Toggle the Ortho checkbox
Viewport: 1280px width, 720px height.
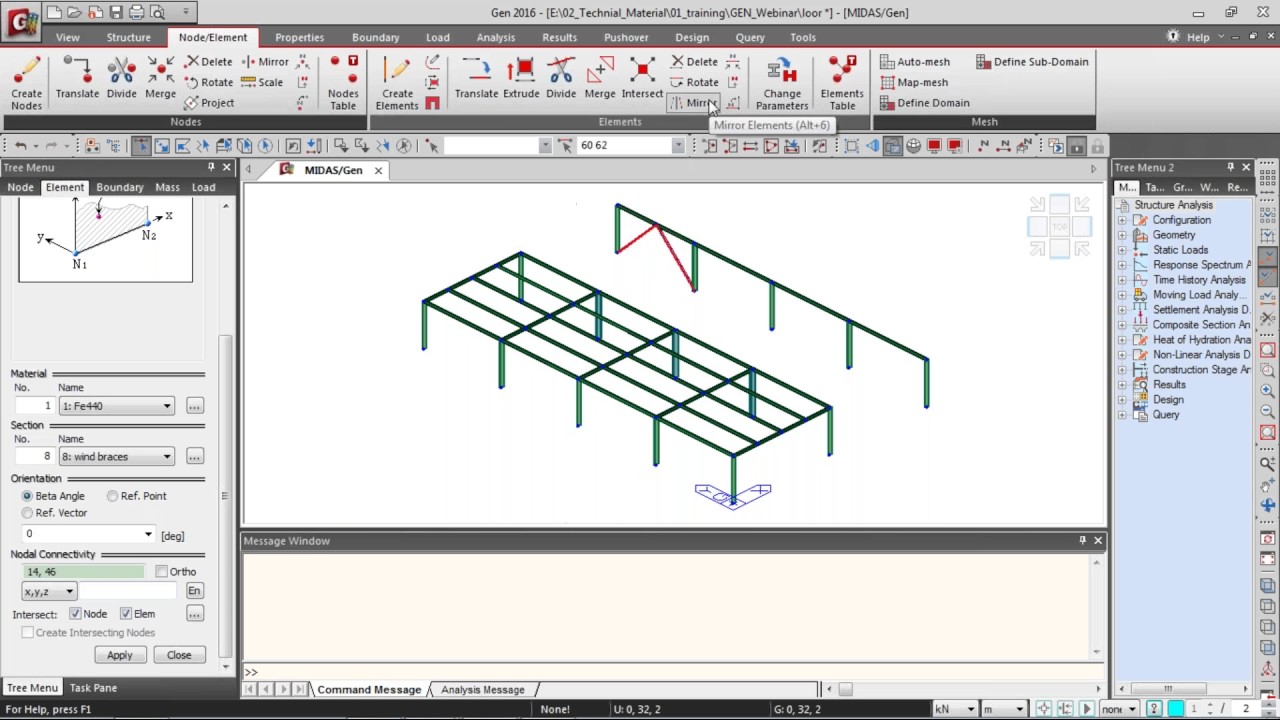click(162, 572)
